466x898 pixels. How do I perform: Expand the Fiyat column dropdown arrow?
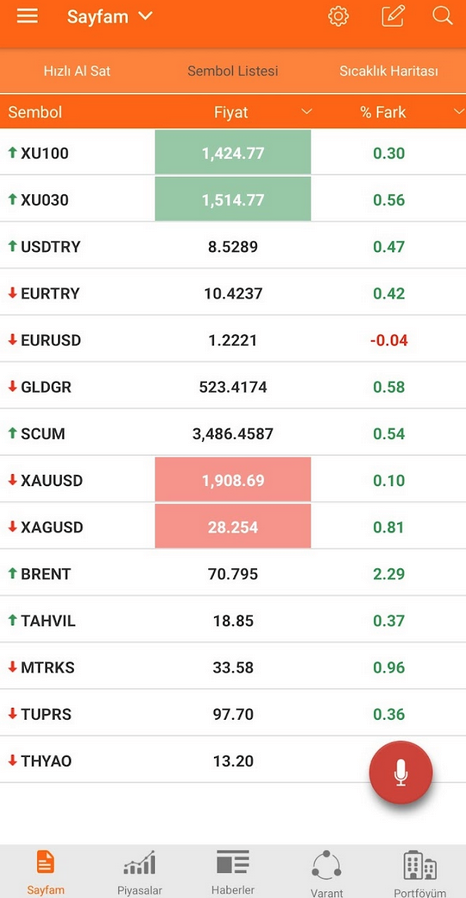click(307, 112)
